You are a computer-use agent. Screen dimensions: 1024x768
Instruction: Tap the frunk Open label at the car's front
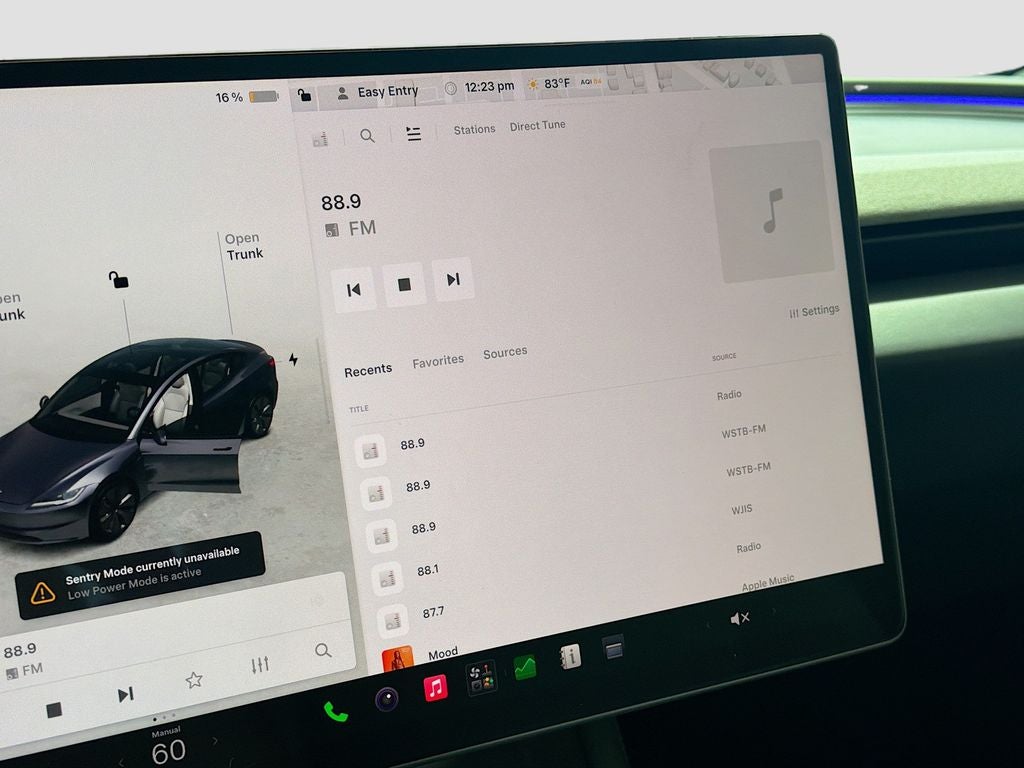point(11,306)
